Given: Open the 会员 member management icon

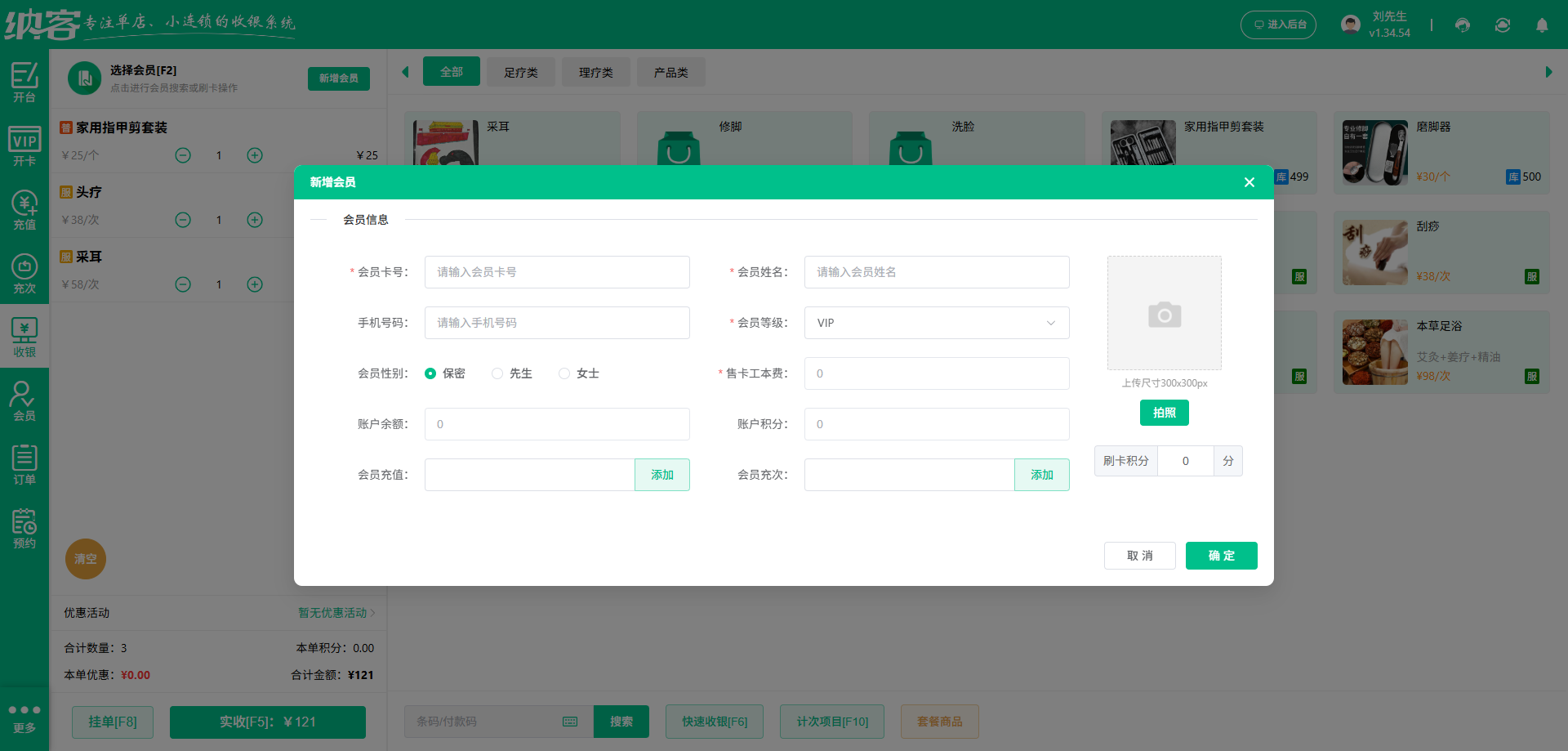Looking at the screenshot, I should 24,400.
